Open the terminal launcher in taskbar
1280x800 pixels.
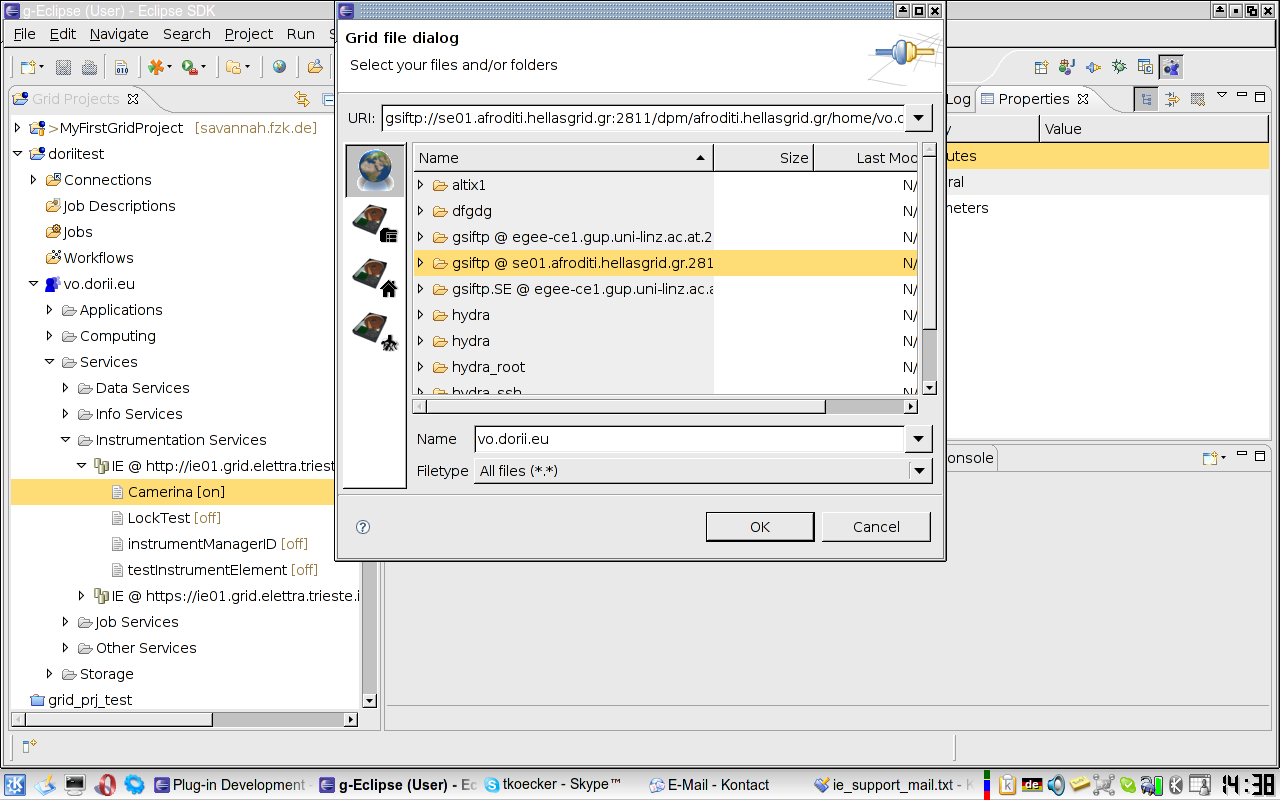(x=74, y=785)
